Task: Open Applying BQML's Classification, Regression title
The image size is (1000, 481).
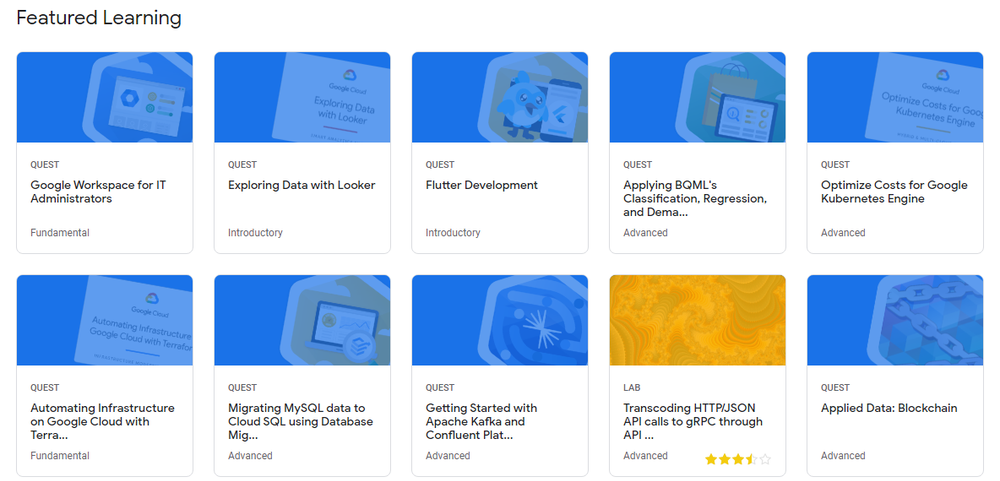Action: 695,198
